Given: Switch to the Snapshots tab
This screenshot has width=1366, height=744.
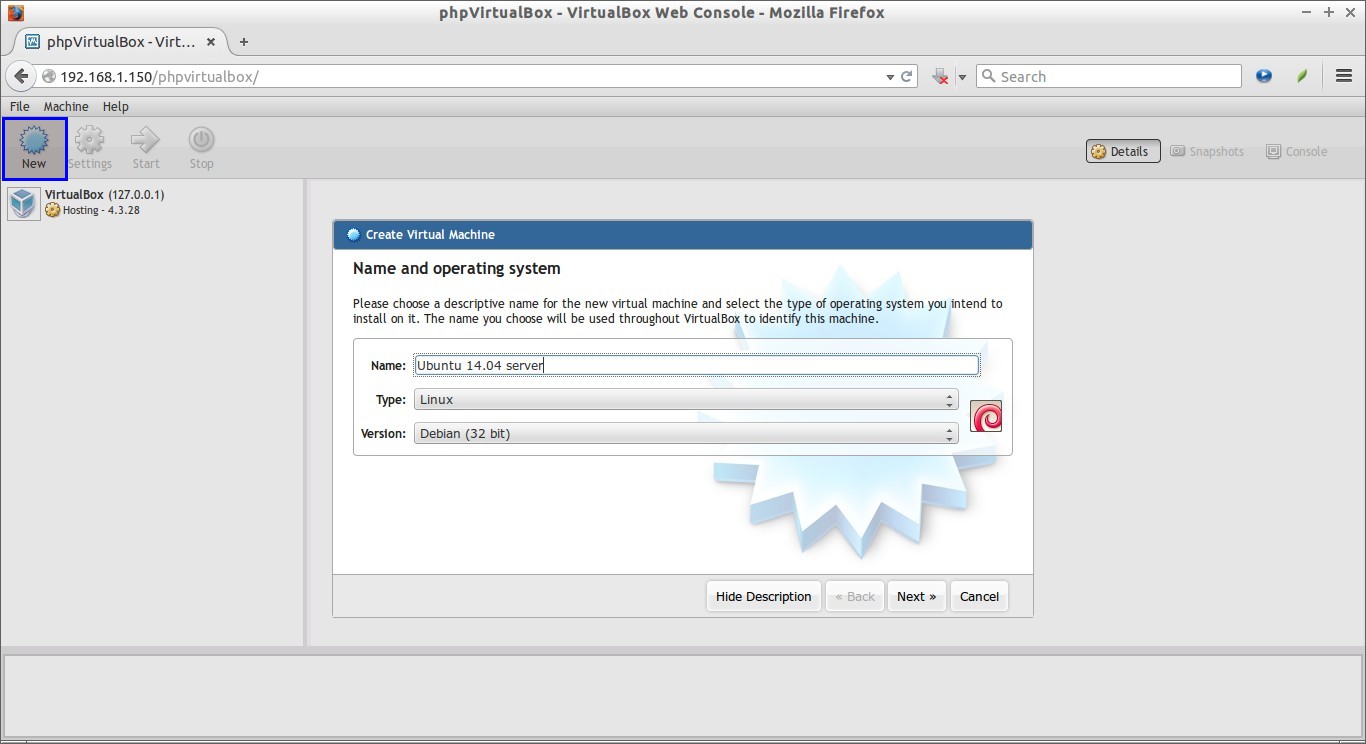Looking at the screenshot, I should click(1207, 151).
